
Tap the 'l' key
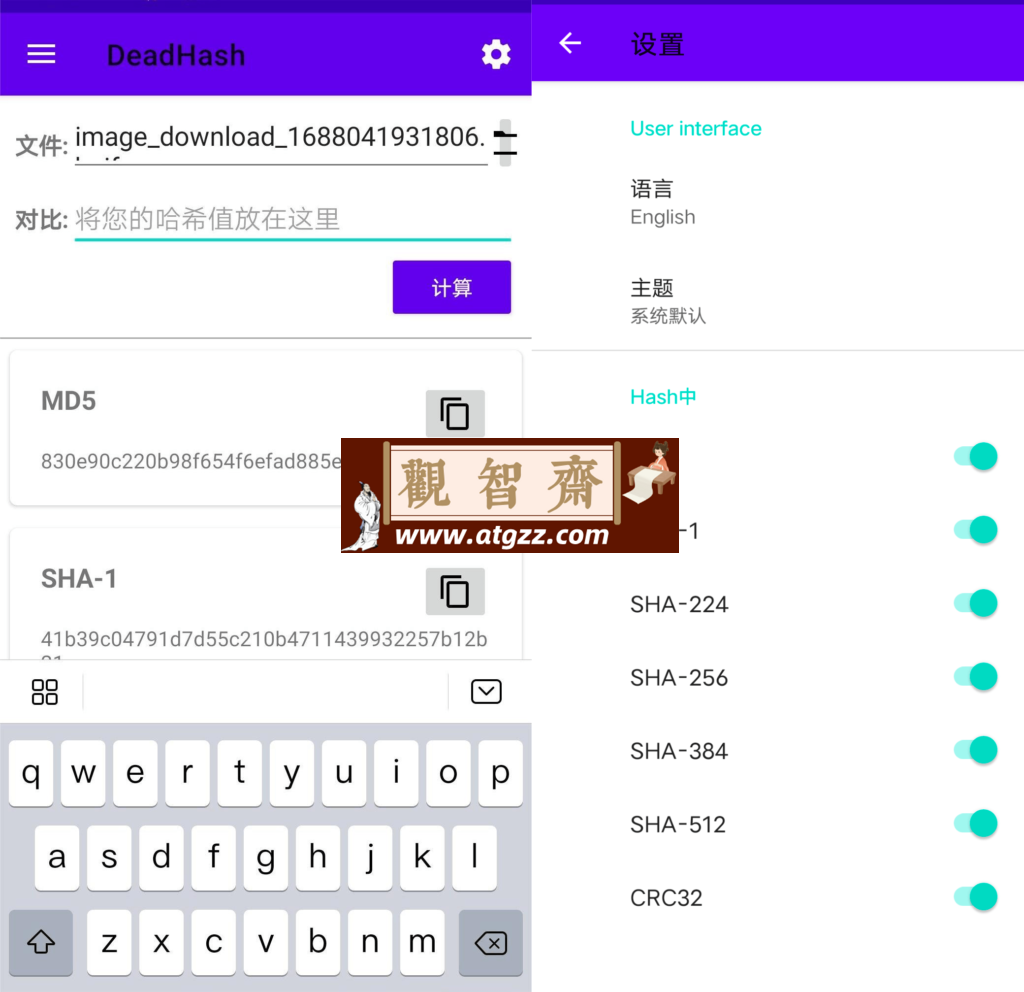click(x=475, y=858)
